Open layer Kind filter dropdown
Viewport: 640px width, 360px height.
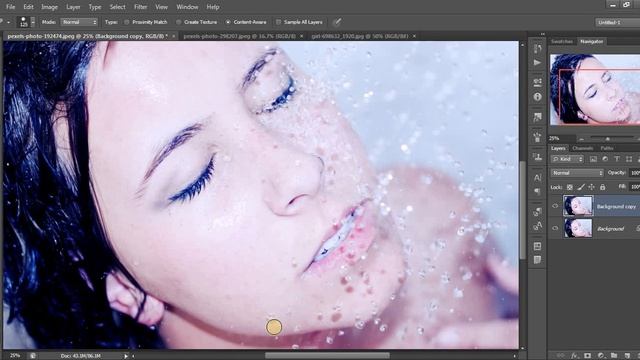(x=567, y=159)
